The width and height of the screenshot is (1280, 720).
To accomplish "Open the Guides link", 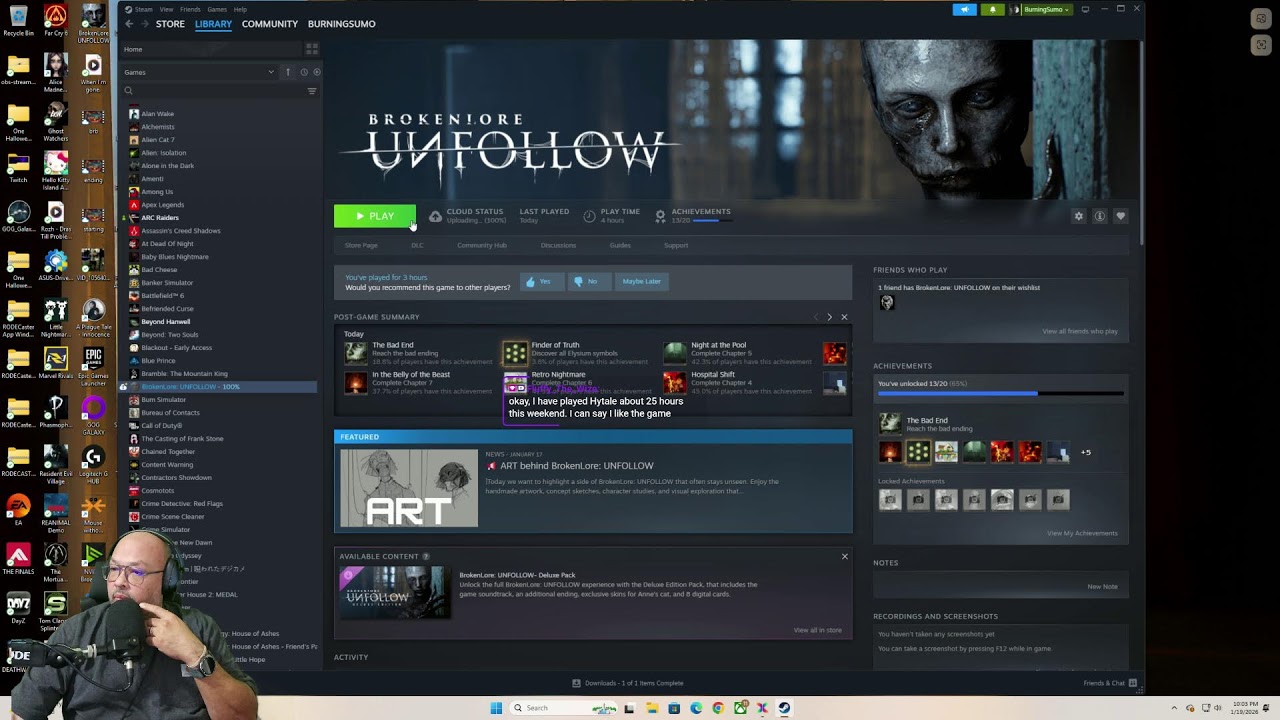I will 620,245.
